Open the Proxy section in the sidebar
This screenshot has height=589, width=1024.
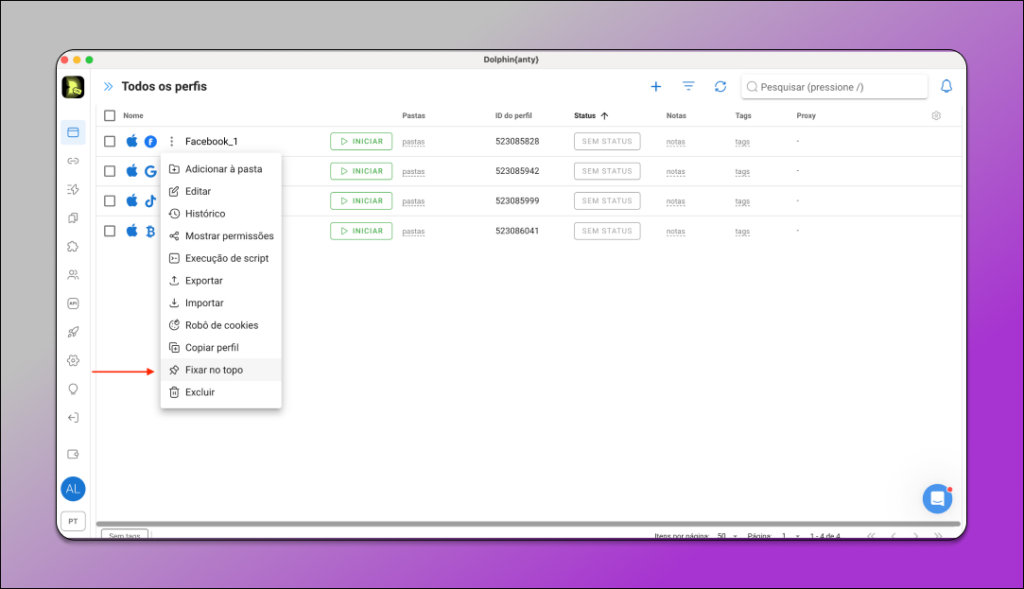(x=73, y=160)
